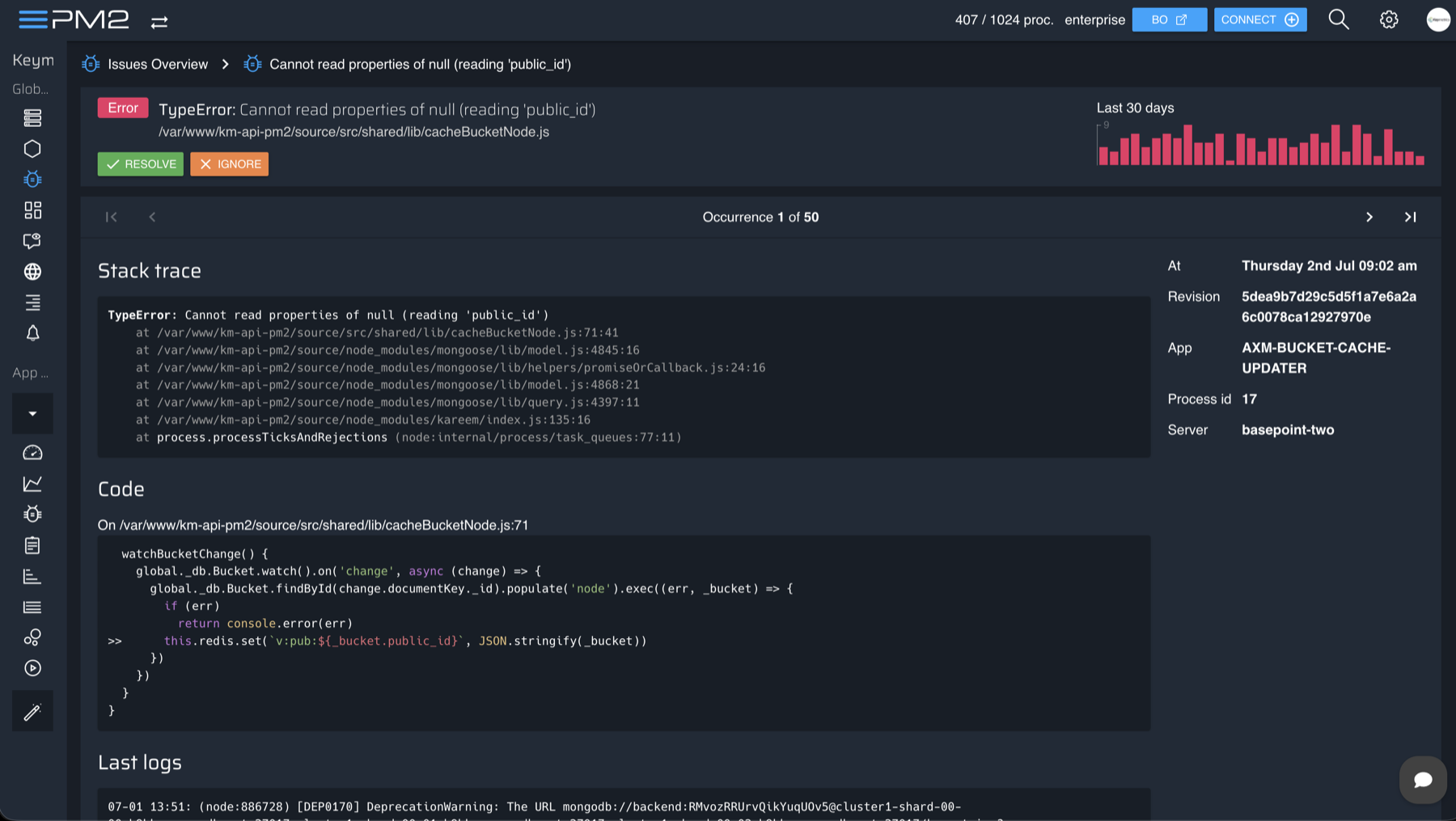Jump to the first occurrence

click(x=112, y=217)
